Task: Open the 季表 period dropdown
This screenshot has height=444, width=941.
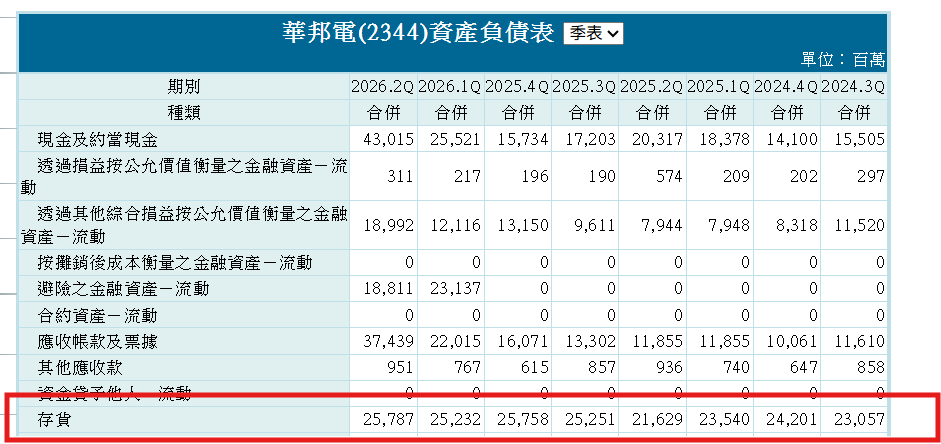Action: 593,34
